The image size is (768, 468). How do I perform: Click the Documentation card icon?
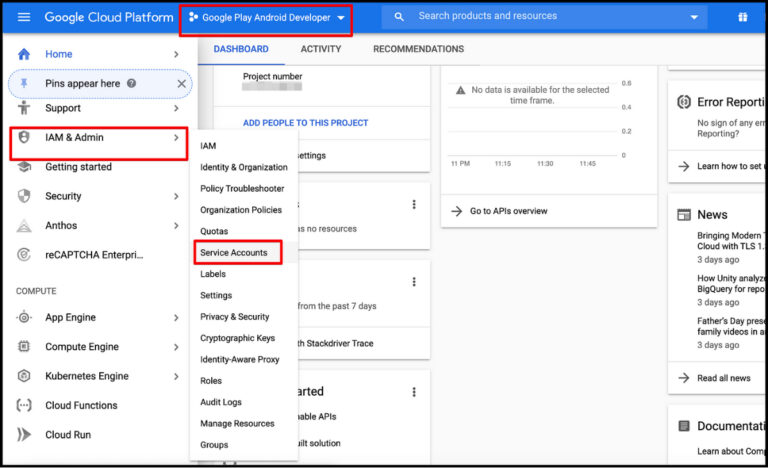point(684,426)
